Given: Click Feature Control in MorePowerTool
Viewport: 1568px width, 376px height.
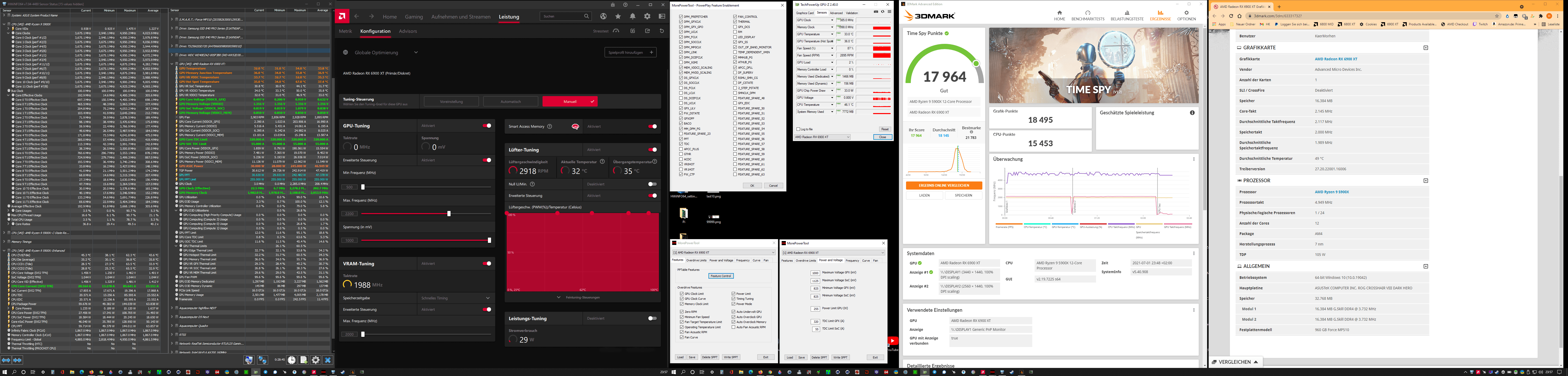Looking at the screenshot, I should click(x=721, y=276).
